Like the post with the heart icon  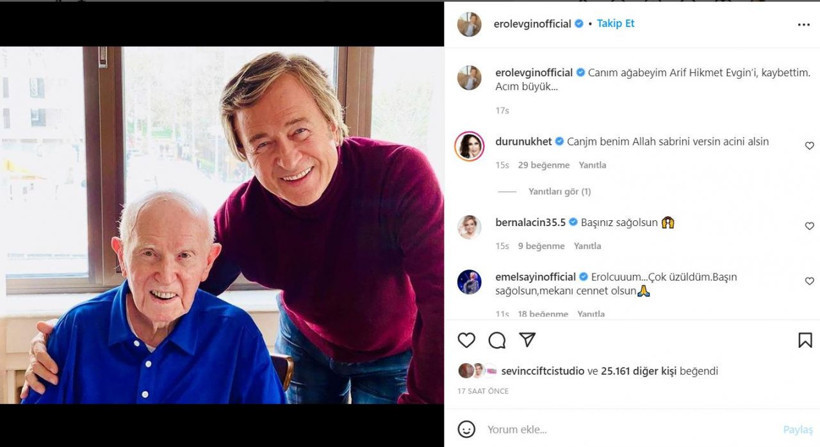point(466,341)
